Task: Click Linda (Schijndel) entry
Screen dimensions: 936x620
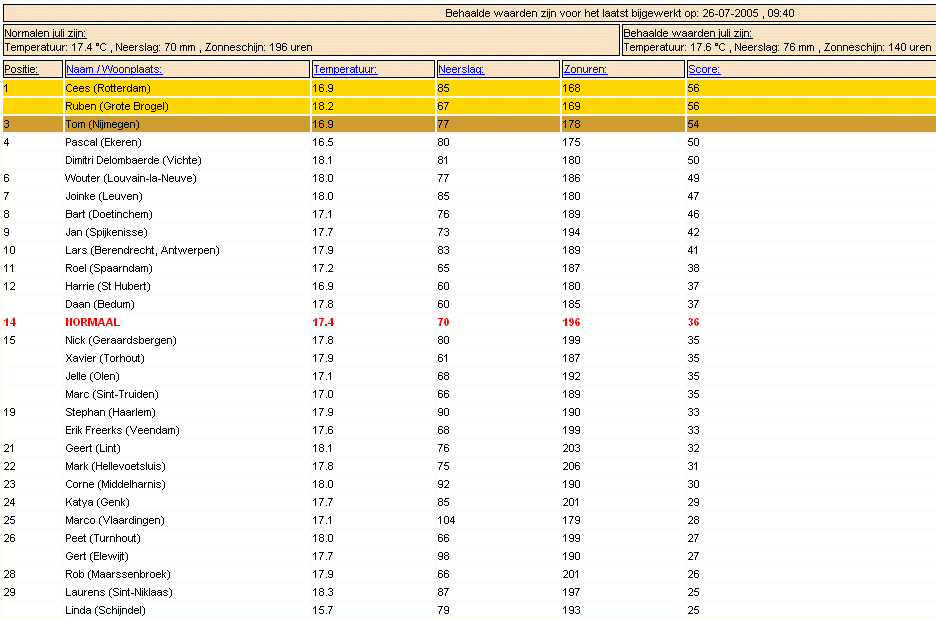Action: [105, 610]
